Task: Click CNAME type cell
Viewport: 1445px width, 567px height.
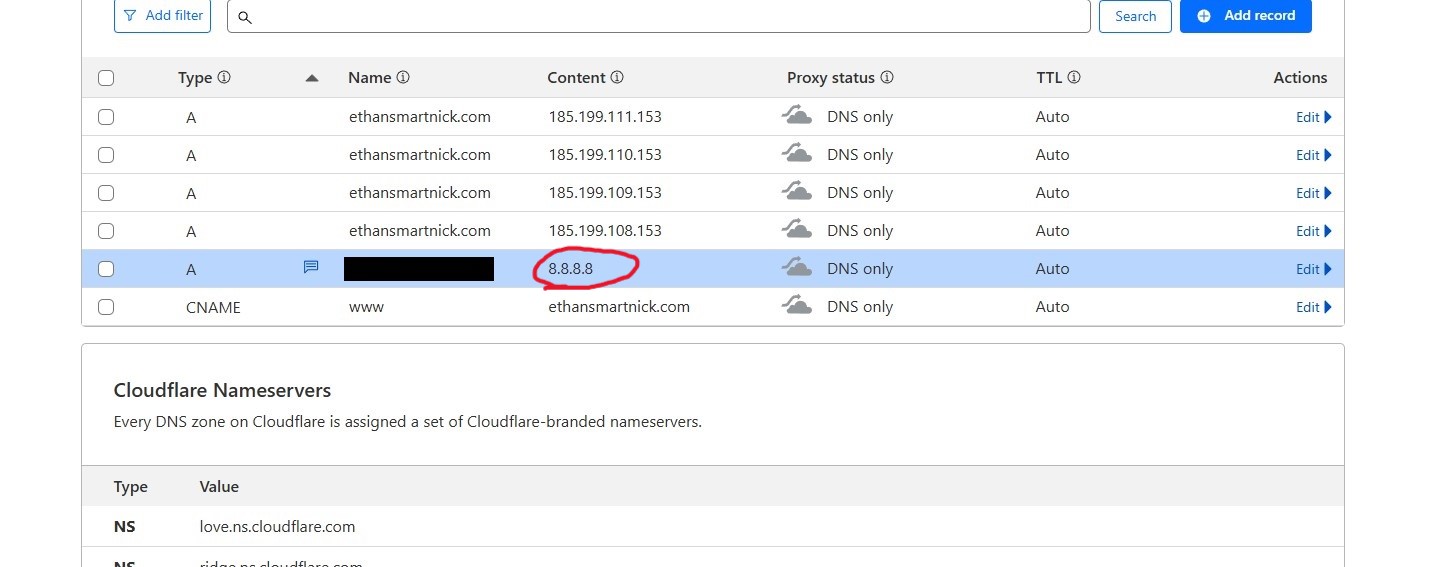Action: 213,307
